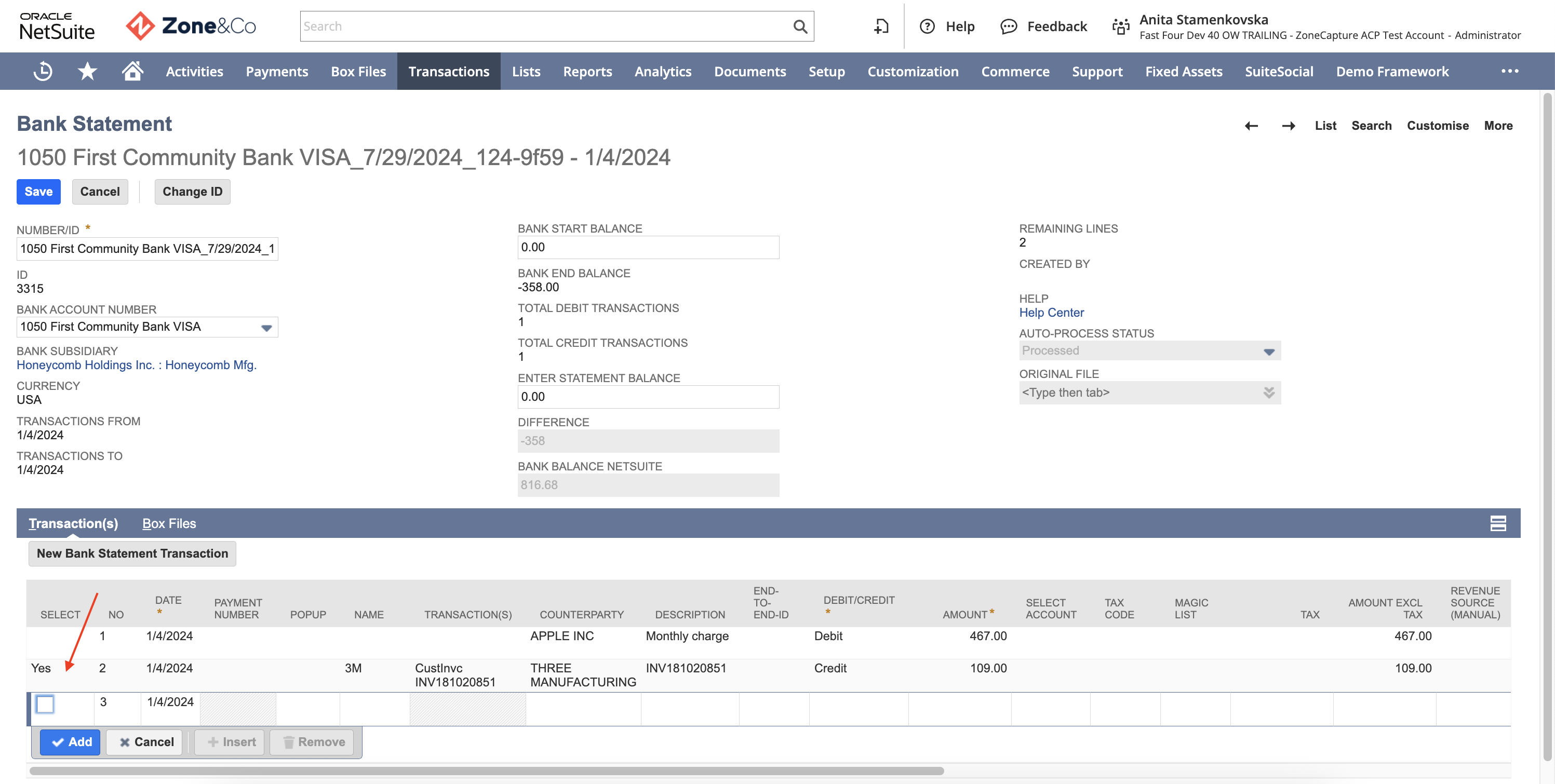
Task: Open the Recent Records clock icon
Action: 43,71
